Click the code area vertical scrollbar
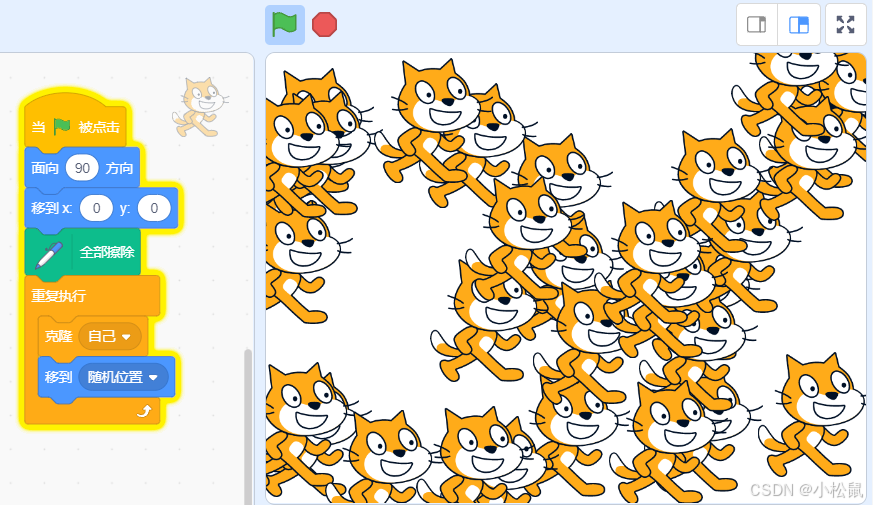 point(248,426)
